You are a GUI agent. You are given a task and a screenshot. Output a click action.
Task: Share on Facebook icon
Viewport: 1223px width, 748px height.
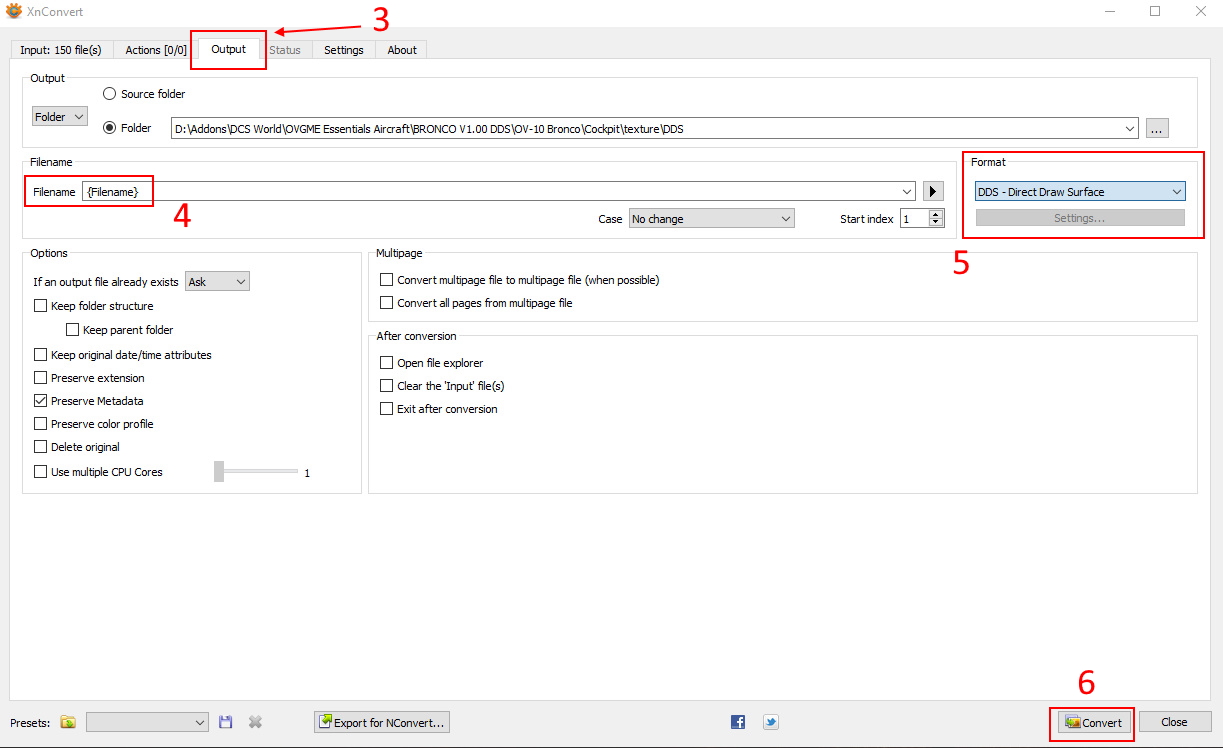click(738, 722)
